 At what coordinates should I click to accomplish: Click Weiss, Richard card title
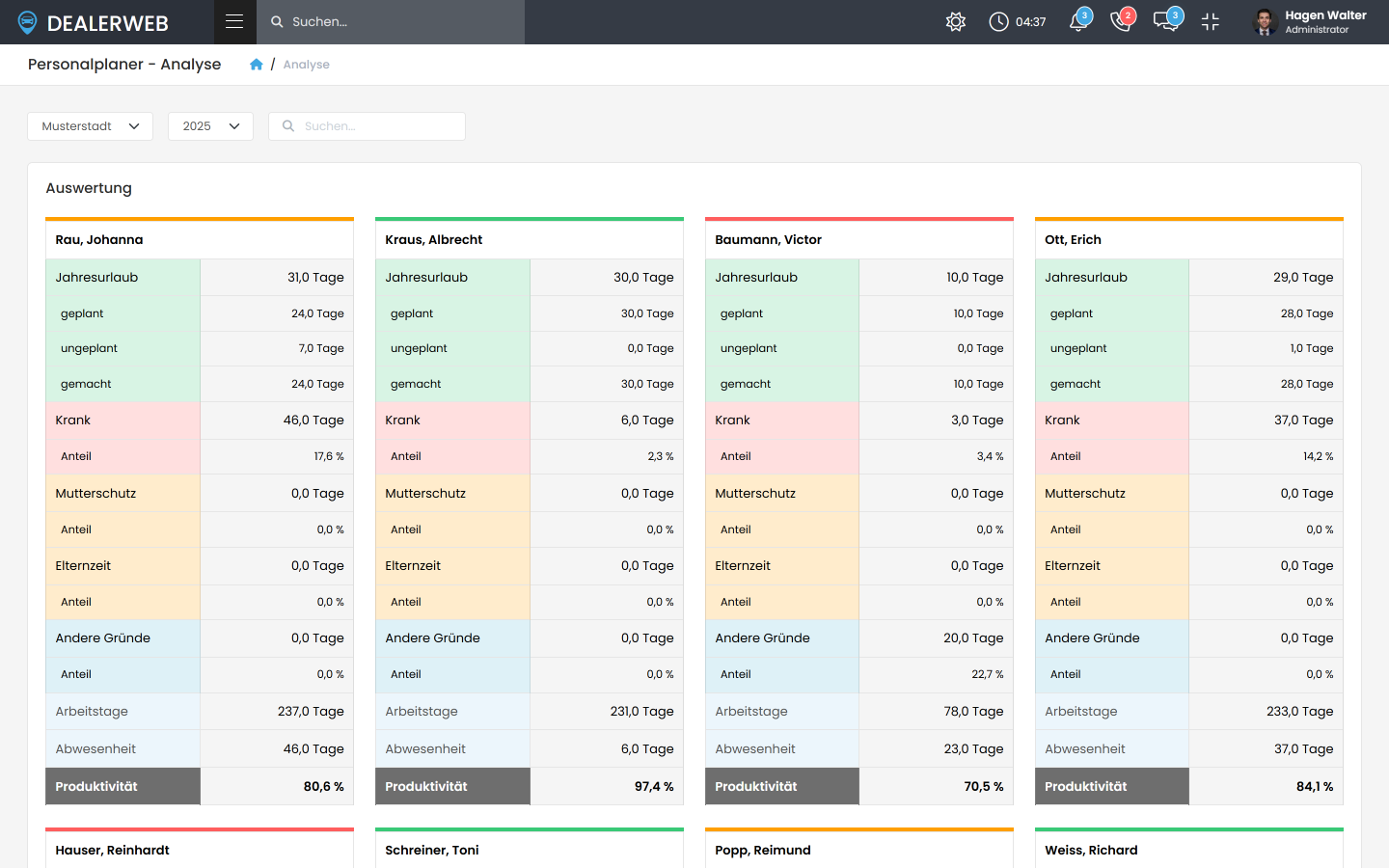click(1091, 850)
